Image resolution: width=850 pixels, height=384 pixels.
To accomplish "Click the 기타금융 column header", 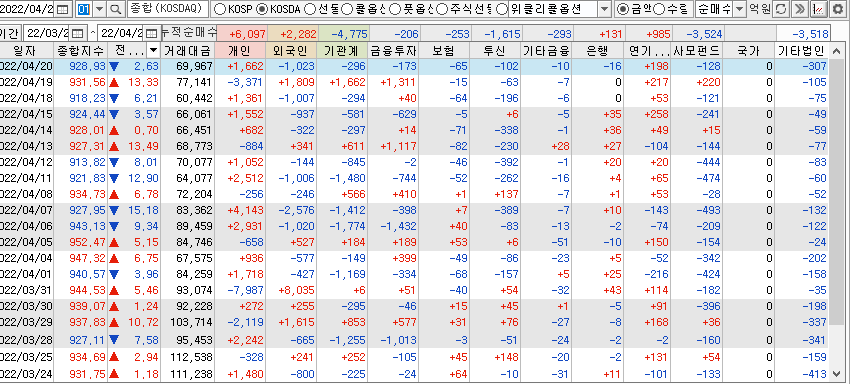I will click(x=546, y=52).
